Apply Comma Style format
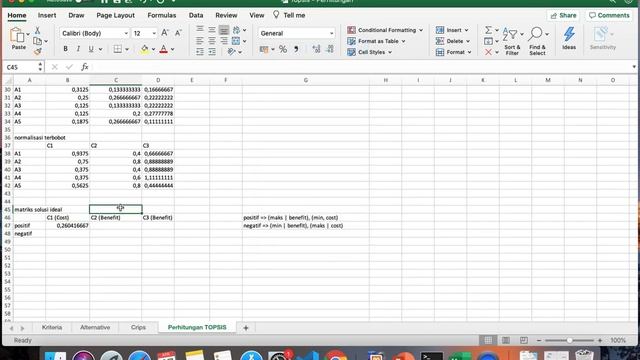Viewport: 640px width, 360px height. 296,49
